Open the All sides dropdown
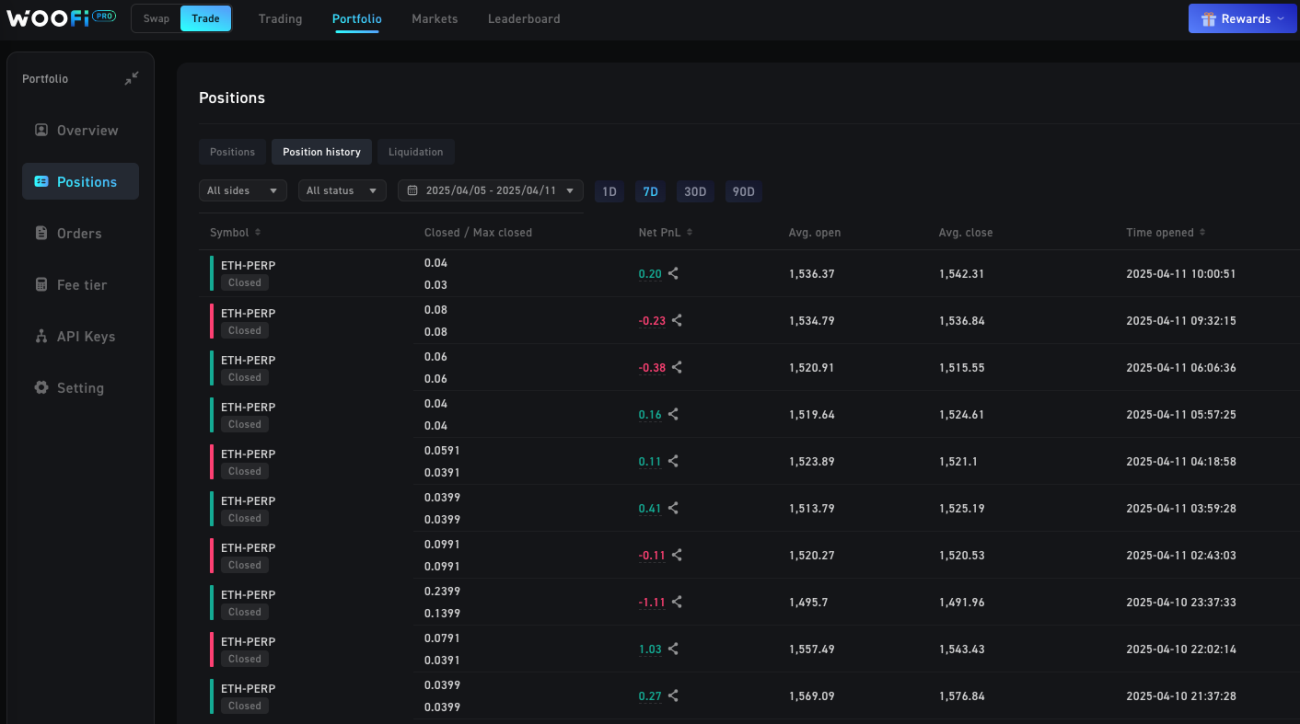 (243, 190)
